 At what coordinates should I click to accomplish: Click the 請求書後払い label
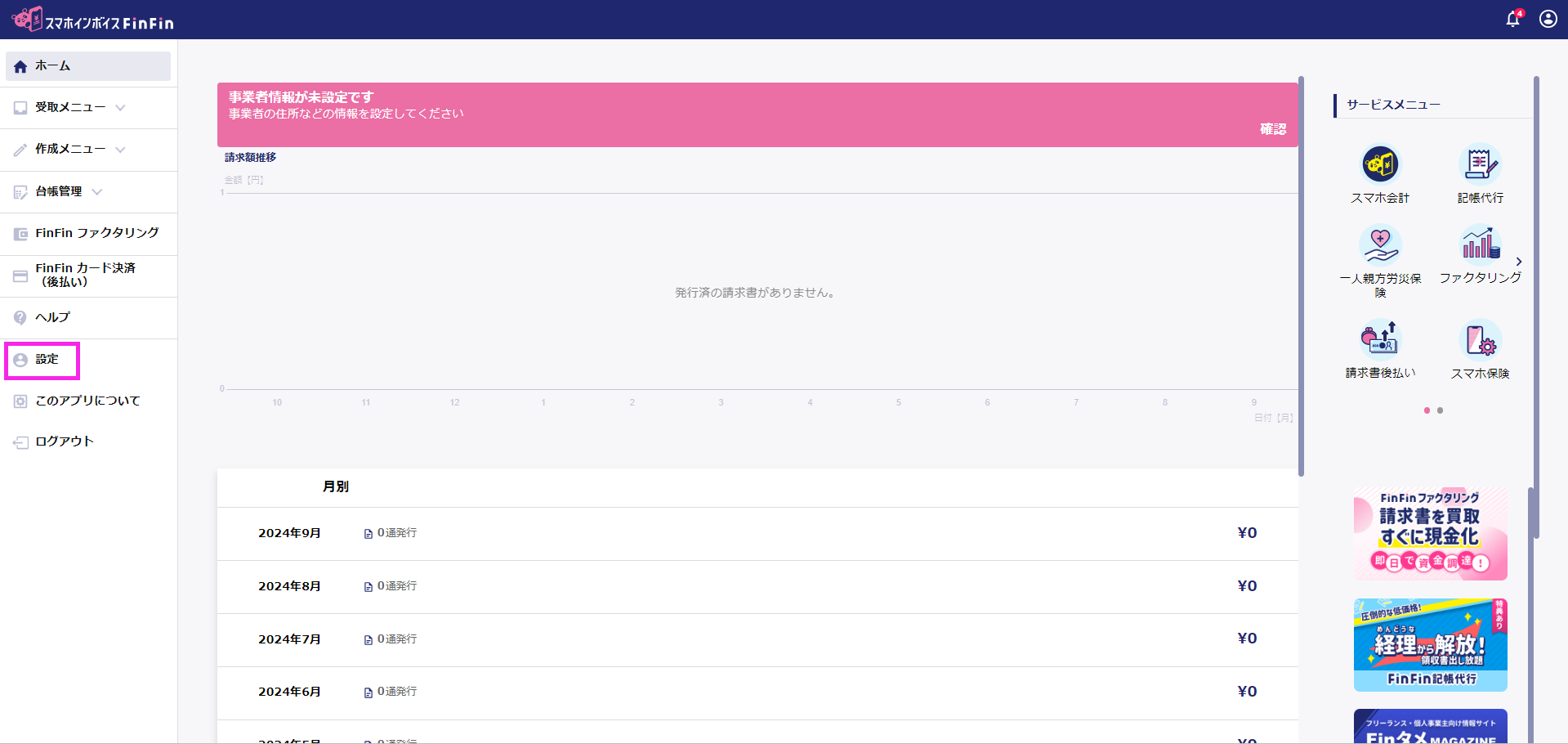pos(1380,373)
